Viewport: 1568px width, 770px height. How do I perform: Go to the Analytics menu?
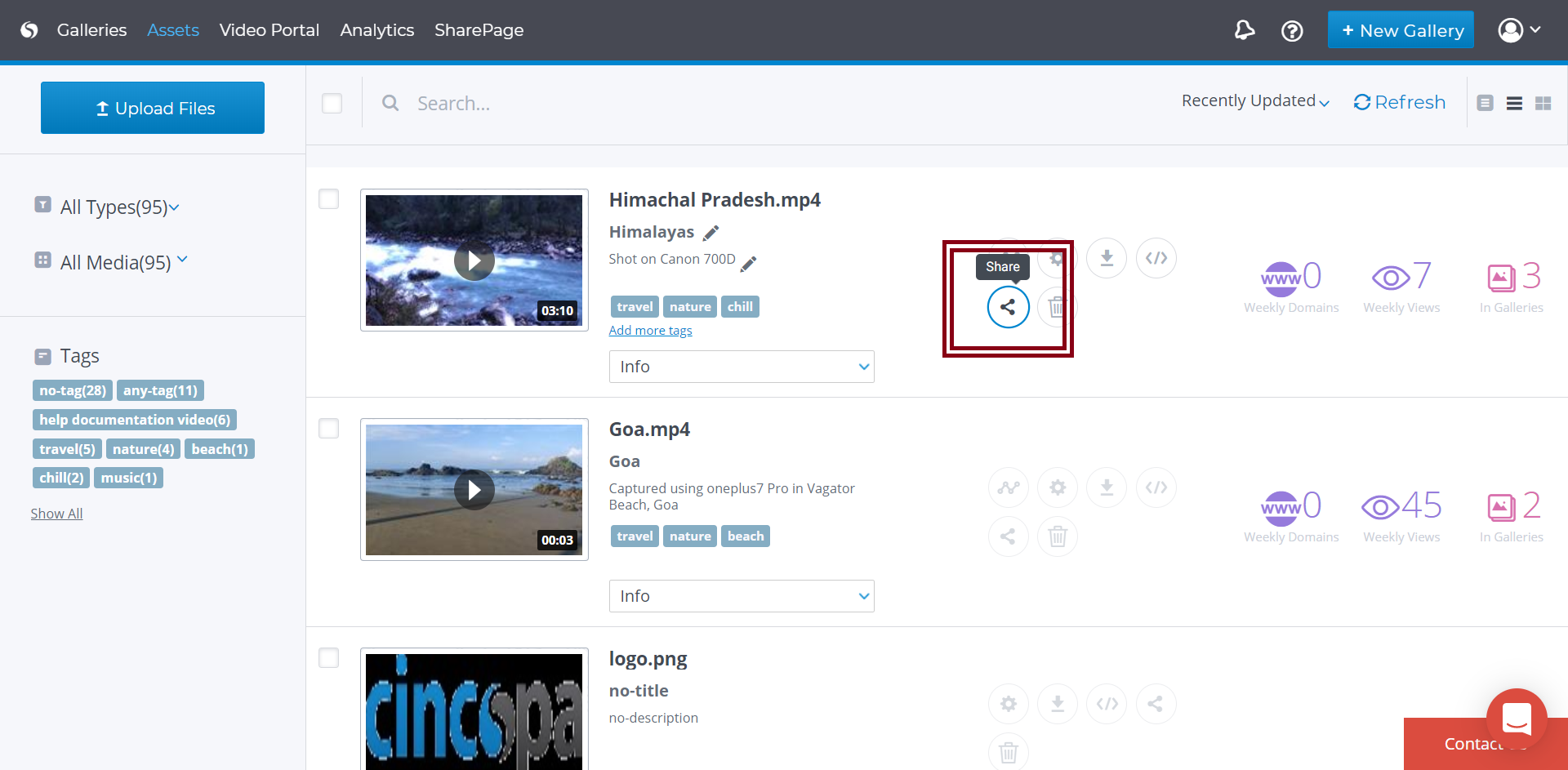pyautogui.click(x=377, y=30)
